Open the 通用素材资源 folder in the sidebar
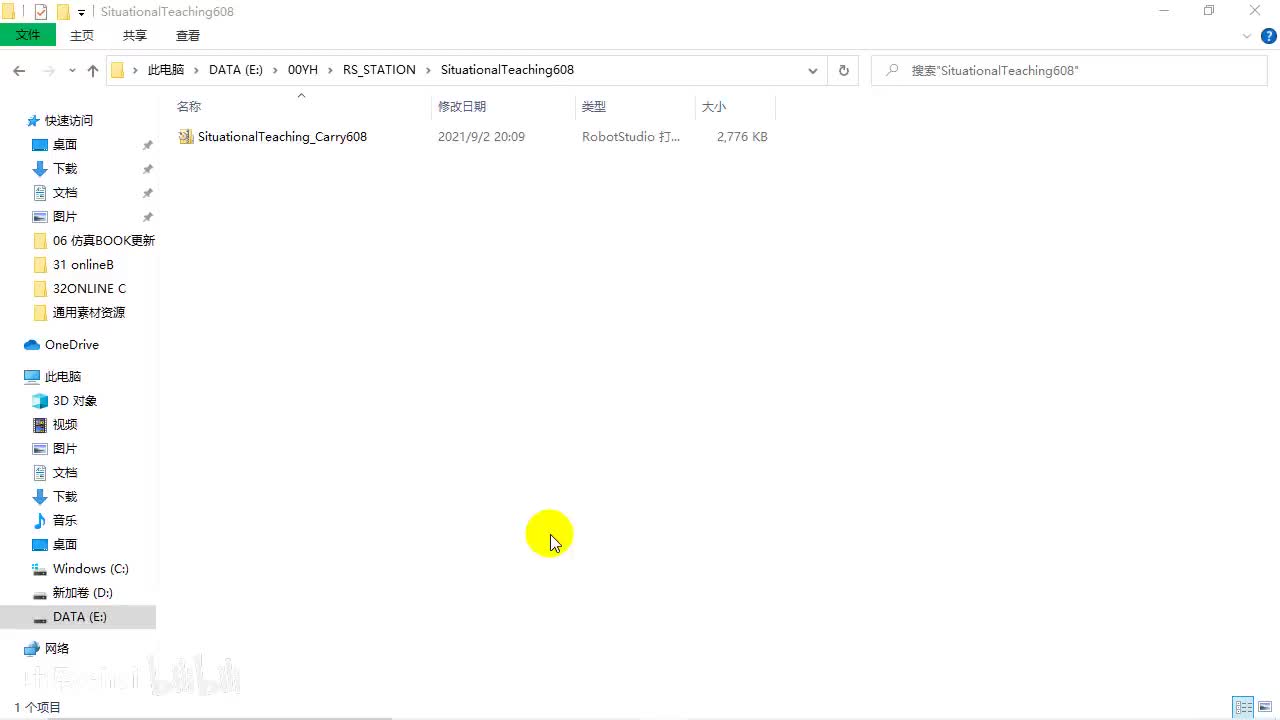This screenshot has height=720, width=1280. [89, 312]
